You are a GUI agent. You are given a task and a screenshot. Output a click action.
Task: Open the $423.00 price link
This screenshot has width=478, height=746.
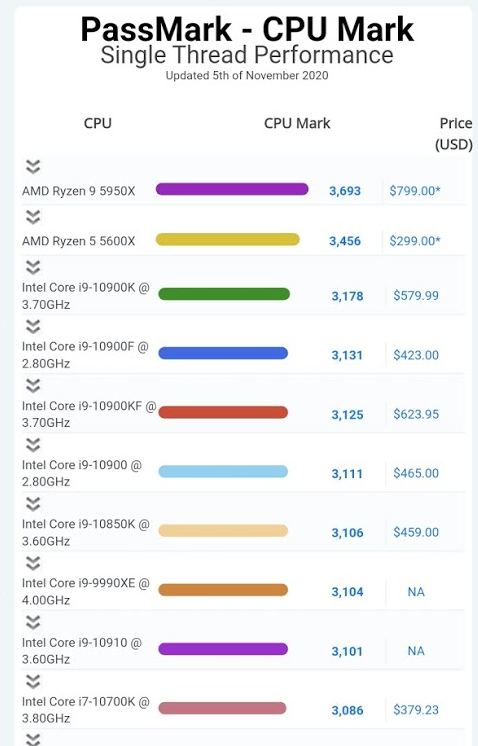pos(416,355)
